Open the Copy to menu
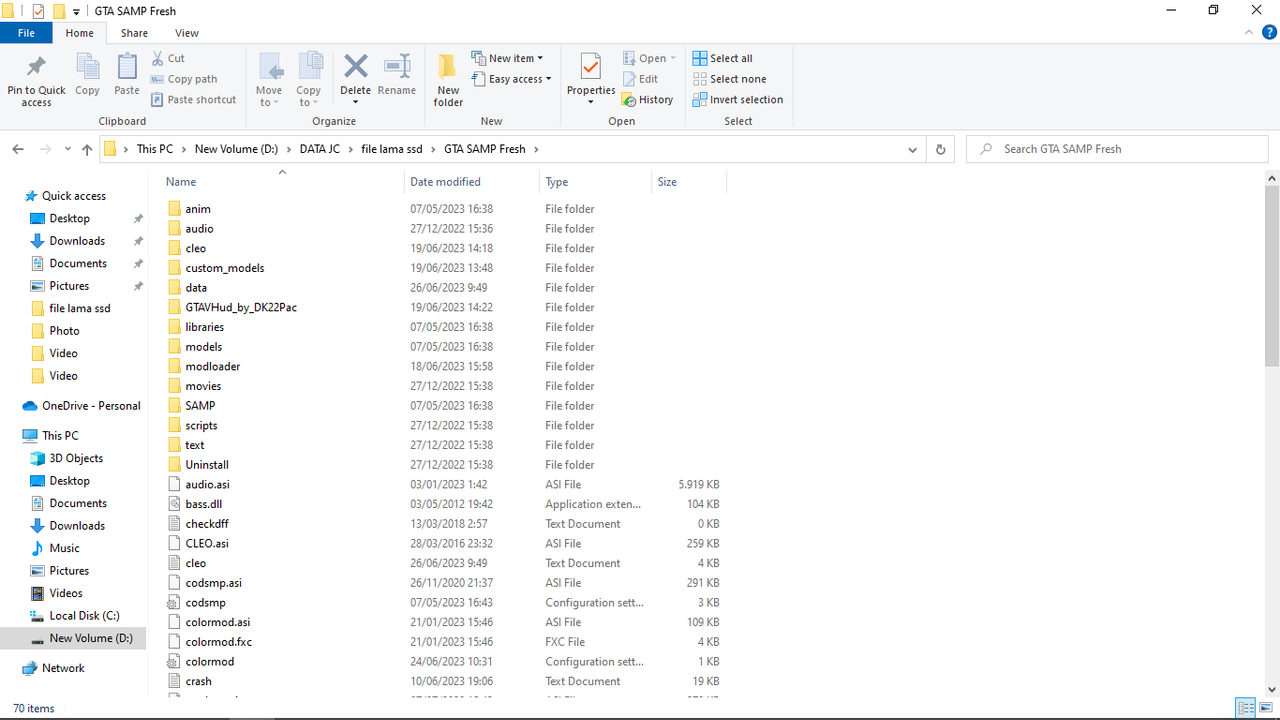This screenshot has width=1280, height=720. (x=309, y=80)
